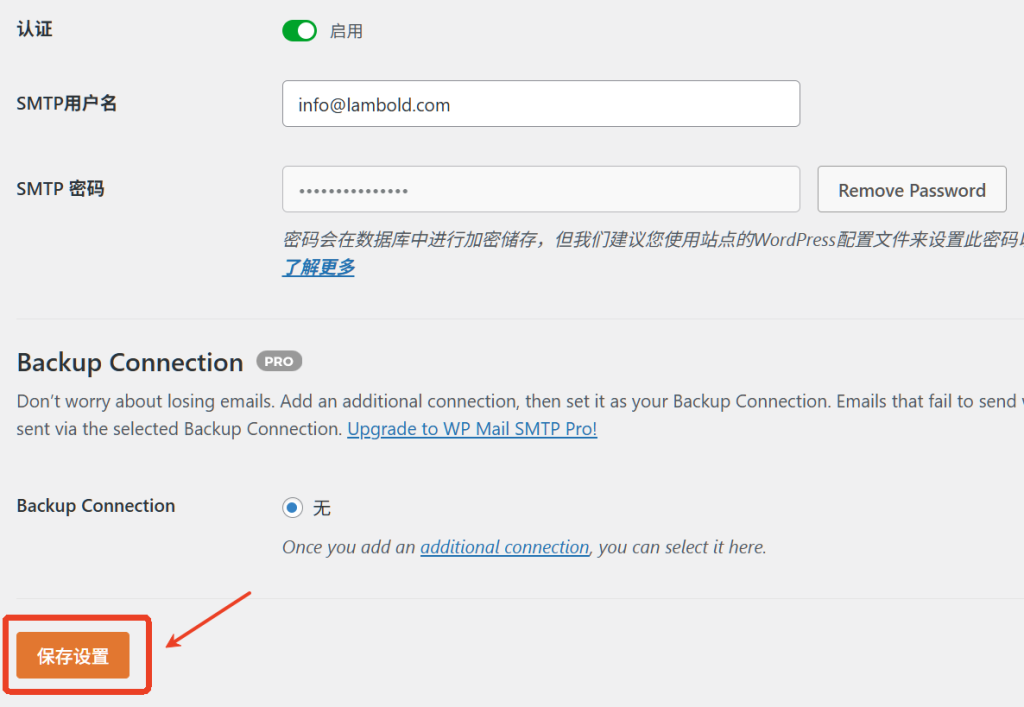
Task: Click the Backup Connection label beside the radio row
Action: [x=96, y=506]
